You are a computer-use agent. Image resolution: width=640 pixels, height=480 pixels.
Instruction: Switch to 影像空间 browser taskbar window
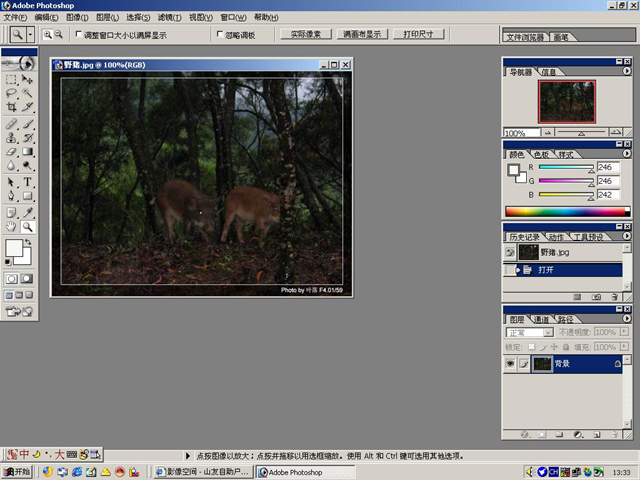tap(203, 472)
